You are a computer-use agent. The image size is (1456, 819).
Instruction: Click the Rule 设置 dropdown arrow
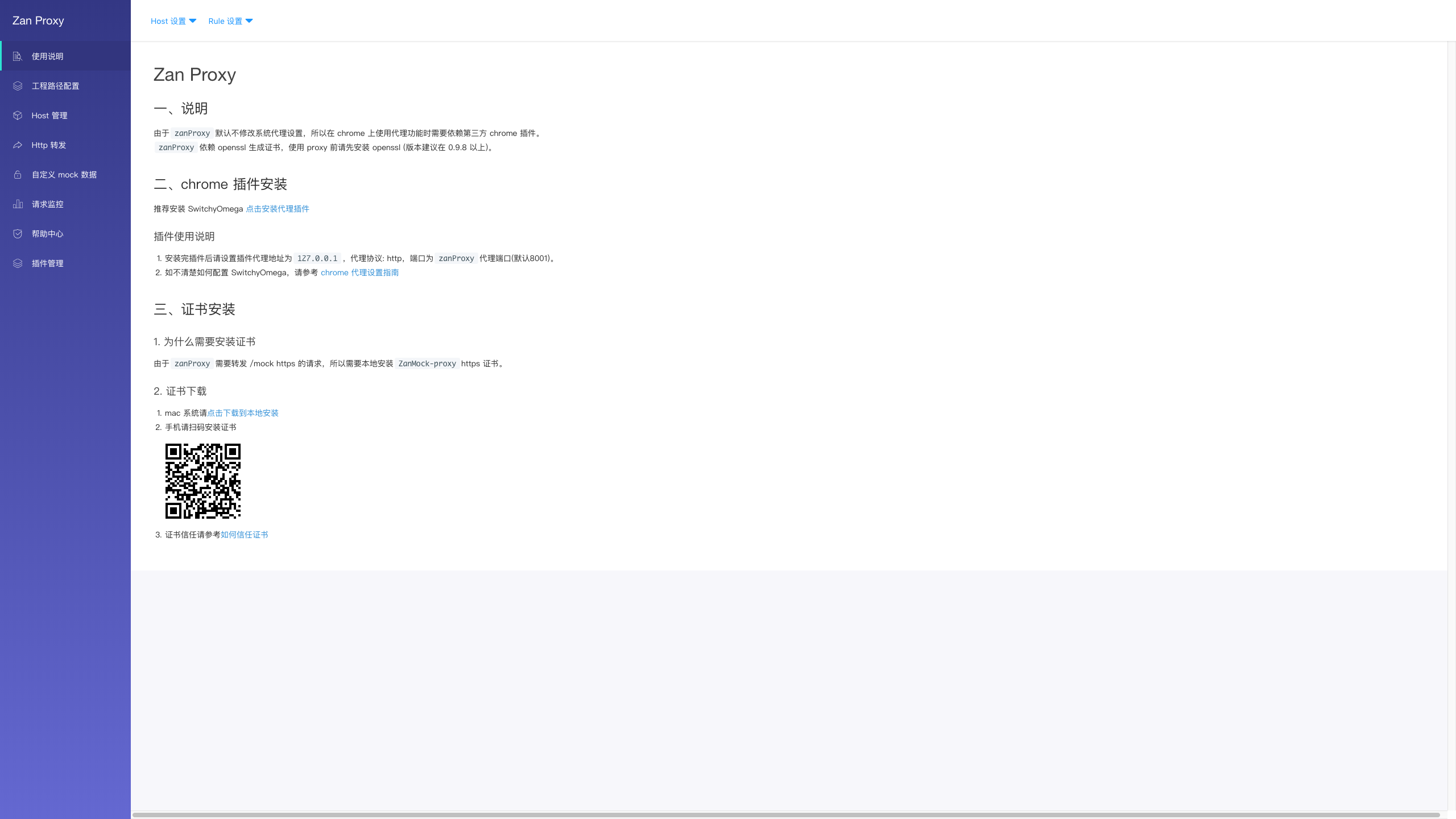coord(249,21)
